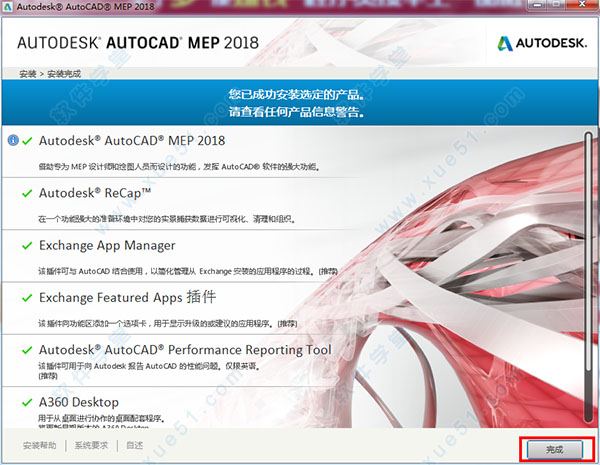Select the Exchange App Manager list entry
The image size is (600, 465).
[176, 256]
